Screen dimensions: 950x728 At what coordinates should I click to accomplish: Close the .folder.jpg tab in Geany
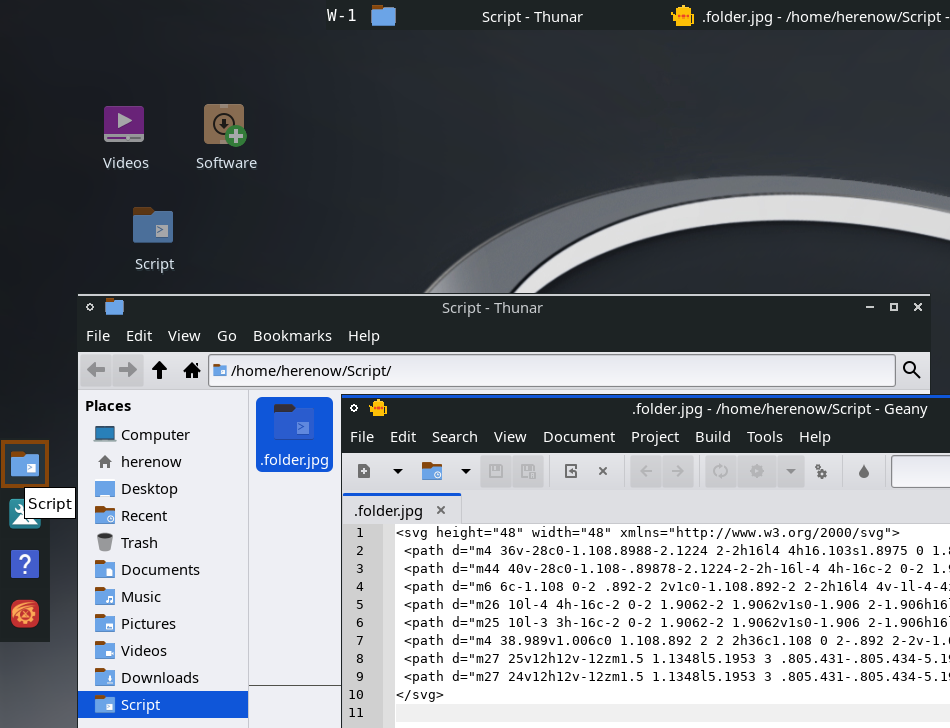coord(441,510)
